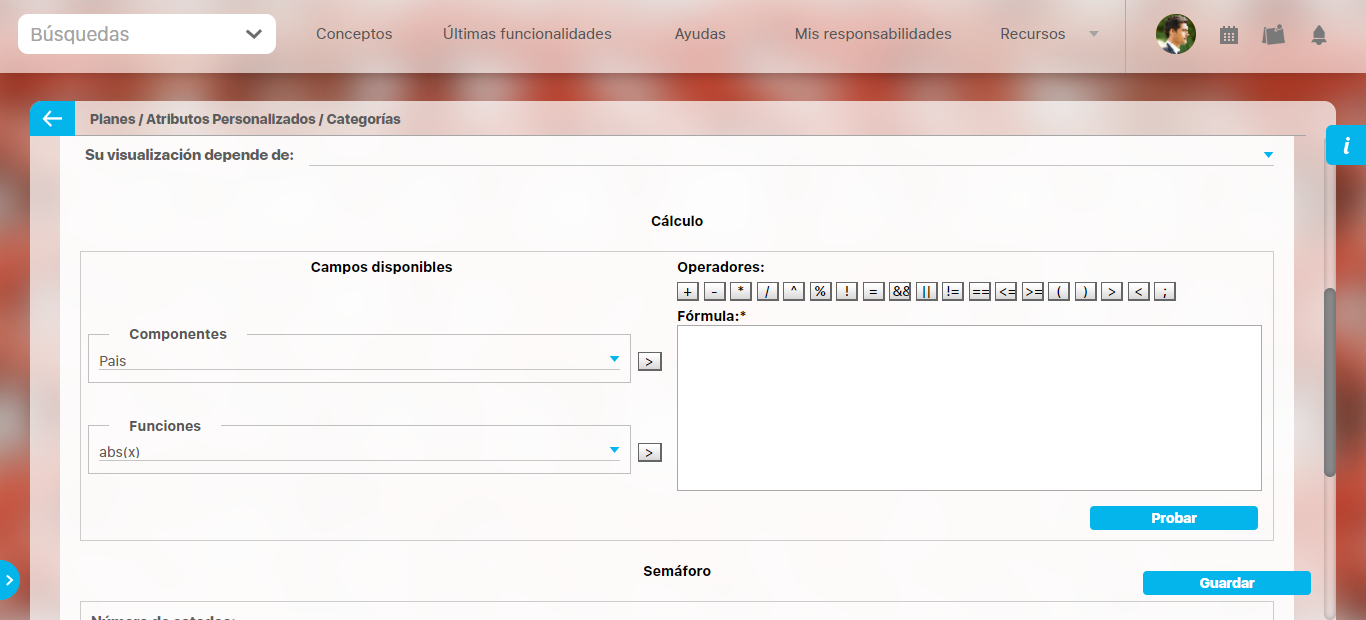Click the Guardar button
The height and width of the screenshot is (620, 1366).
click(1226, 583)
